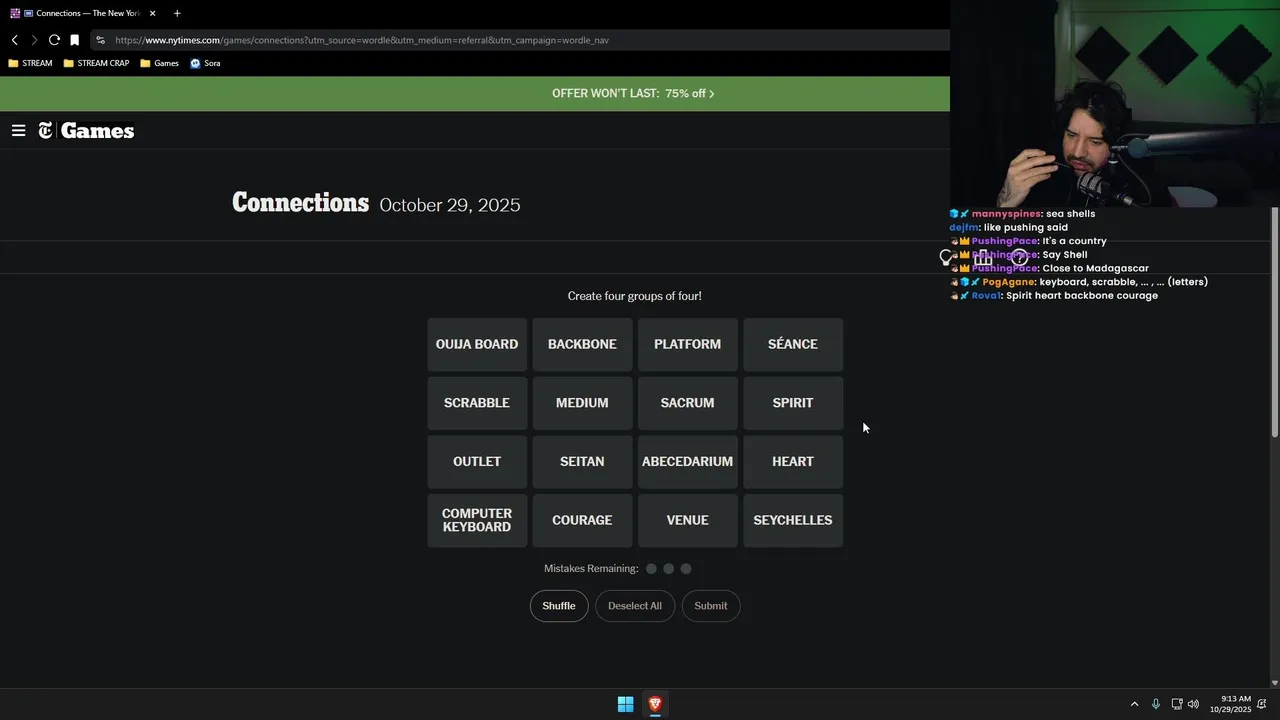Click the Deselect All button

(x=635, y=606)
